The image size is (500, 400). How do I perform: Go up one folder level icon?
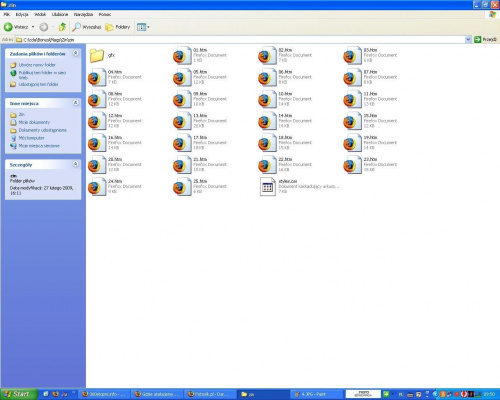pyautogui.click(x=62, y=27)
